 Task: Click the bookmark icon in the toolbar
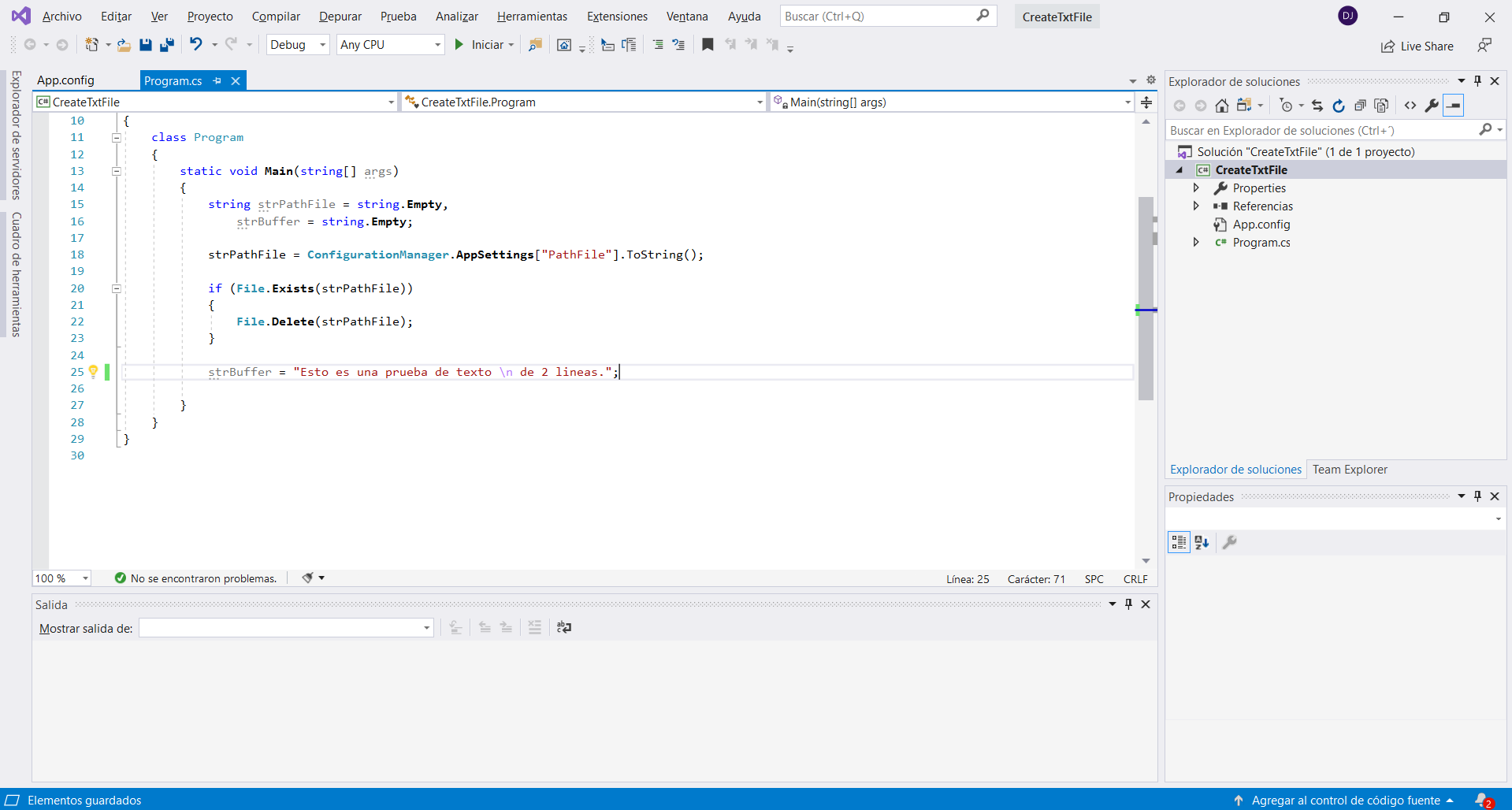708,45
